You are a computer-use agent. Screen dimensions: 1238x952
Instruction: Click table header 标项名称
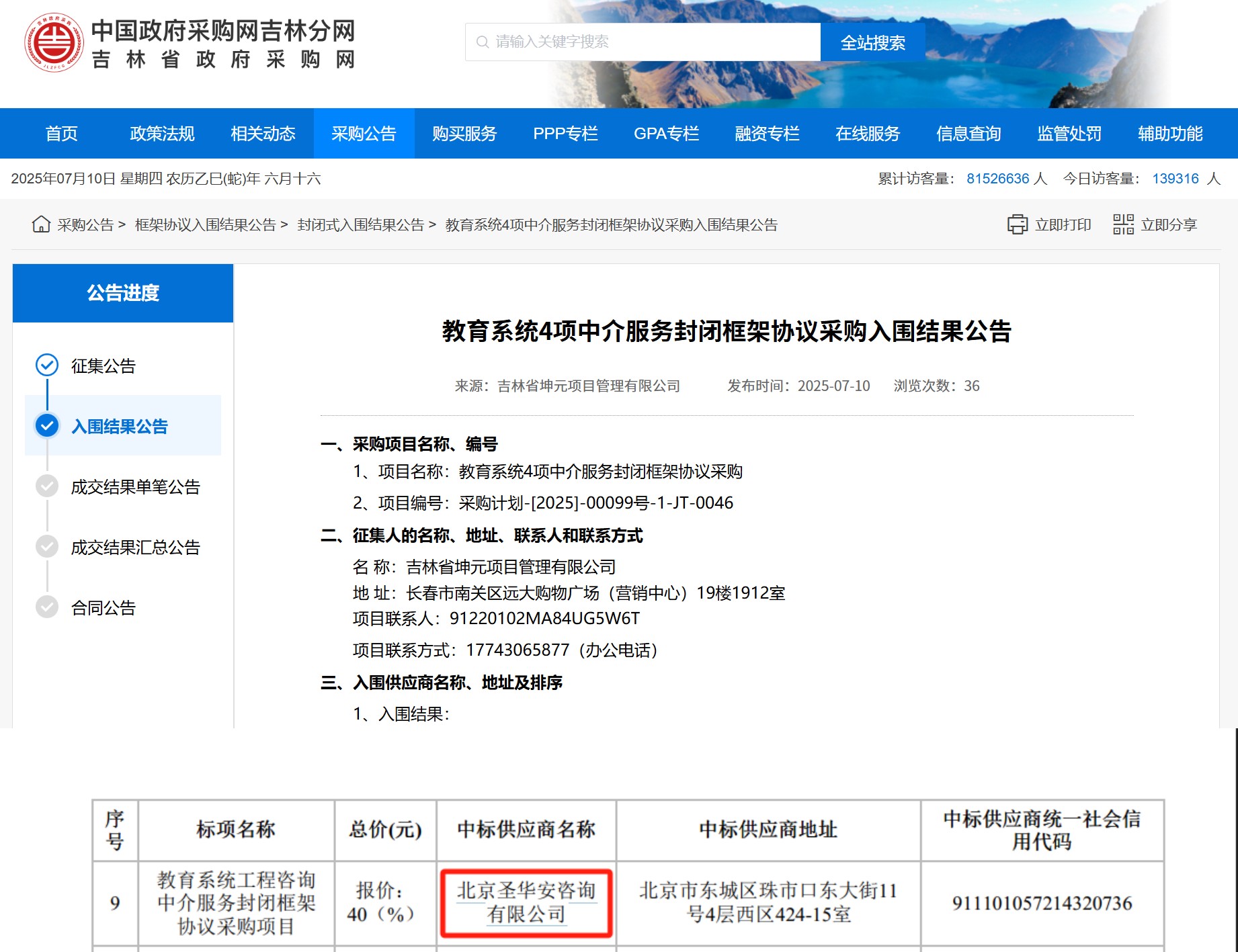point(236,829)
